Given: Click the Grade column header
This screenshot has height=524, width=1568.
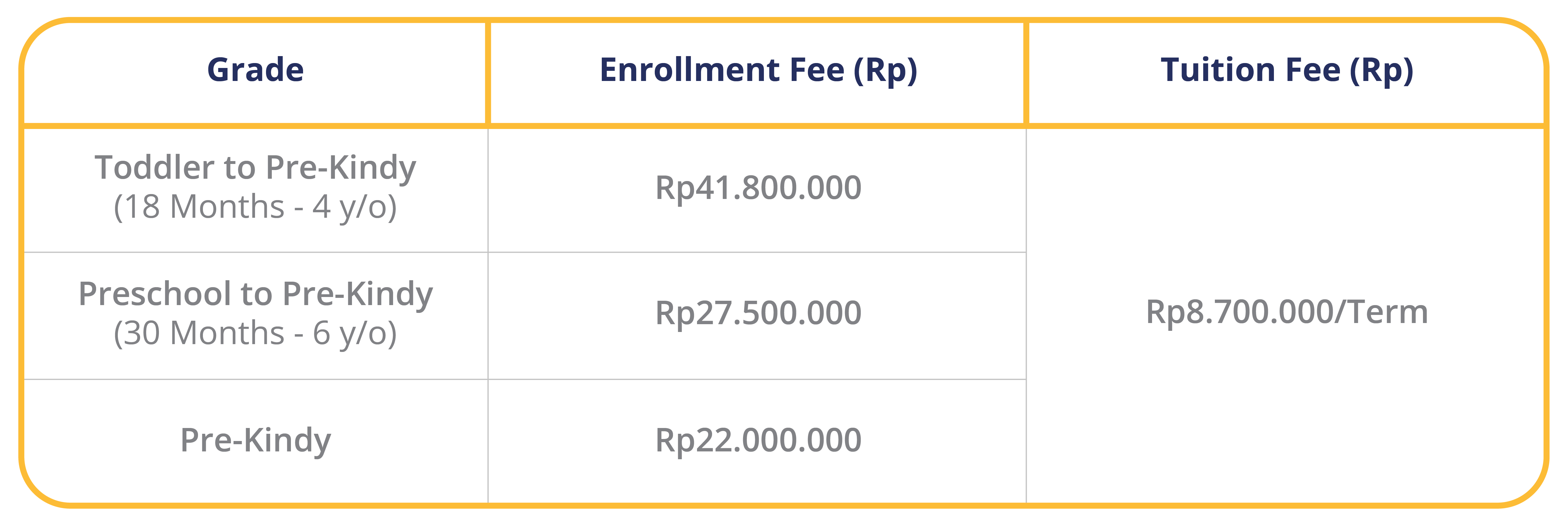Looking at the screenshot, I should [x=255, y=70].
